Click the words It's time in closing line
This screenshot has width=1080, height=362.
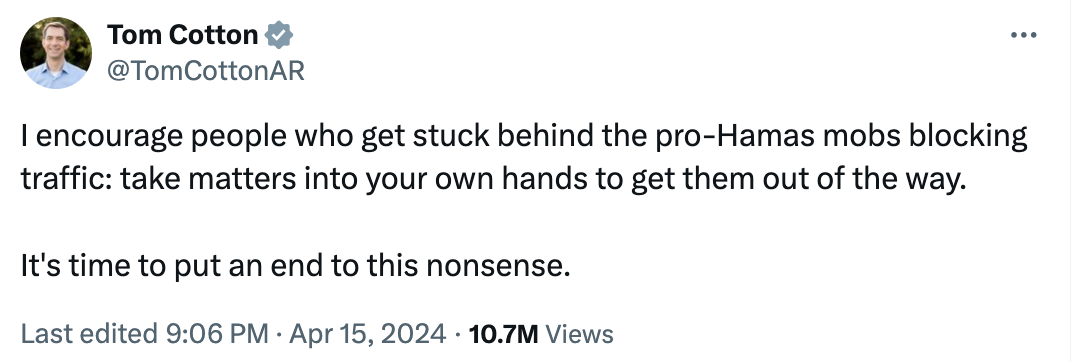(x=76, y=265)
